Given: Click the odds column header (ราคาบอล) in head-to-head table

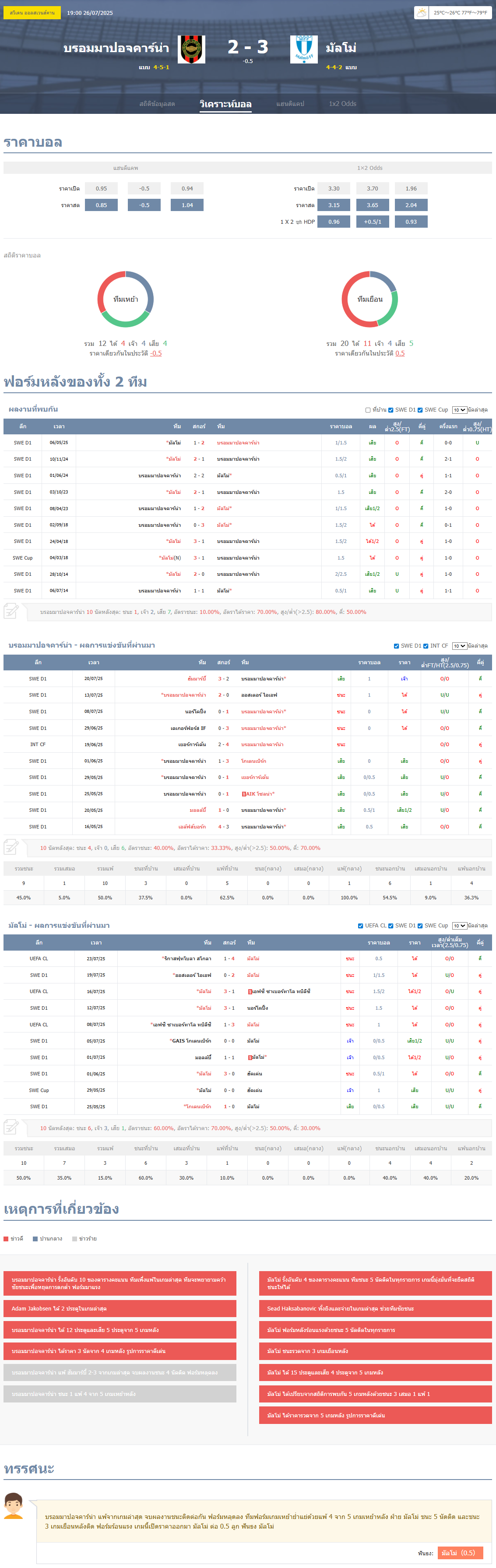Looking at the screenshot, I should (x=341, y=426).
